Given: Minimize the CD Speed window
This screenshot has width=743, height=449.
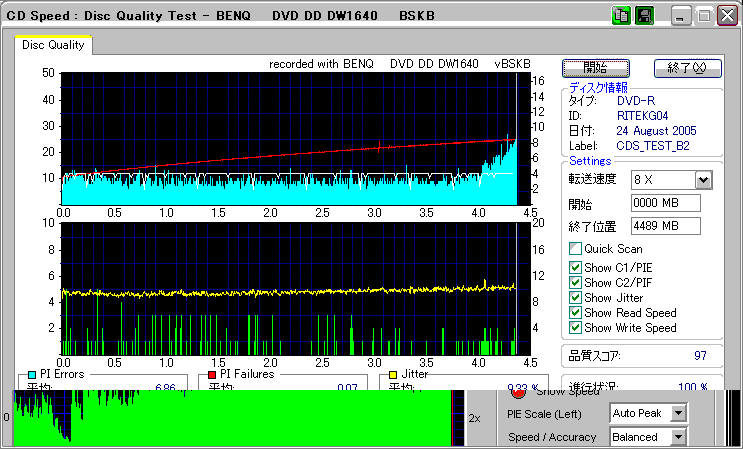Looking at the screenshot, I should (x=680, y=16).
